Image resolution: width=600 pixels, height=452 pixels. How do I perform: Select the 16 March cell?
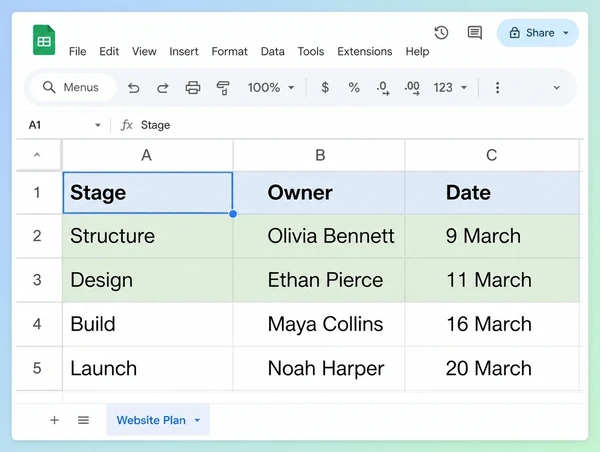coord(492,324)
